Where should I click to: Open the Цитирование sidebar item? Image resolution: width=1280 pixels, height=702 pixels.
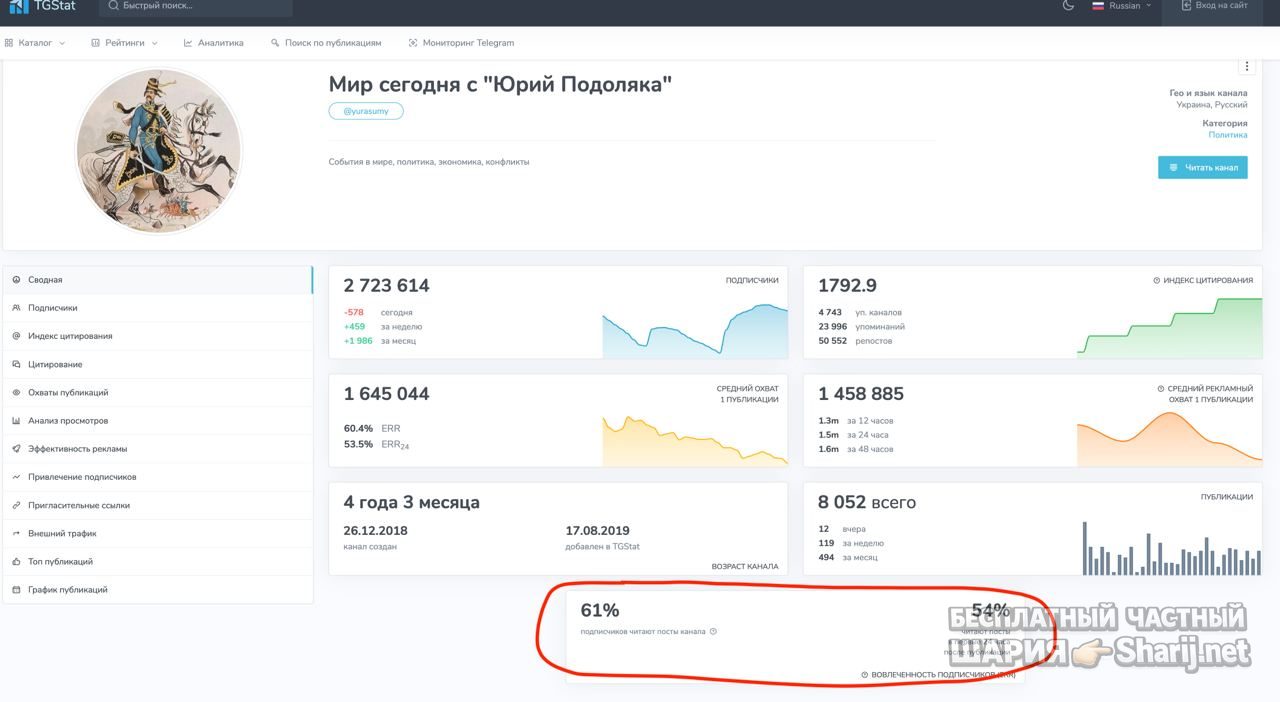pyautogui.click(x=157, y=364)
